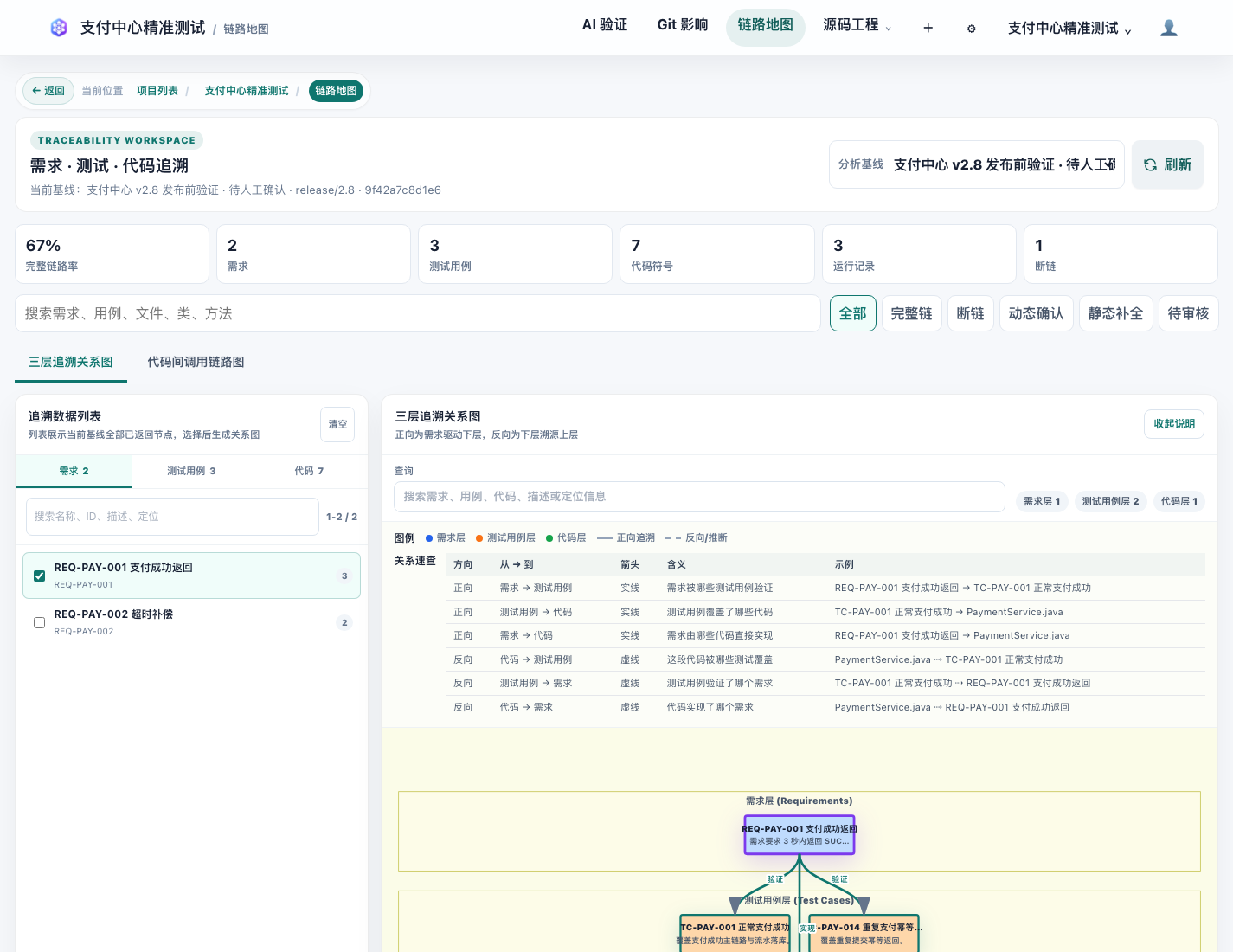1246x952 pixels.
Task: Filter by 全部 chip
Action: (853, 313)
